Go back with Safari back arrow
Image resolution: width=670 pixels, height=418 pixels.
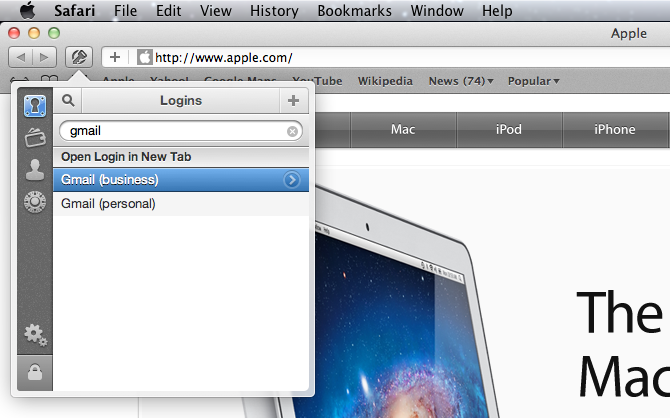pos(21,57)
